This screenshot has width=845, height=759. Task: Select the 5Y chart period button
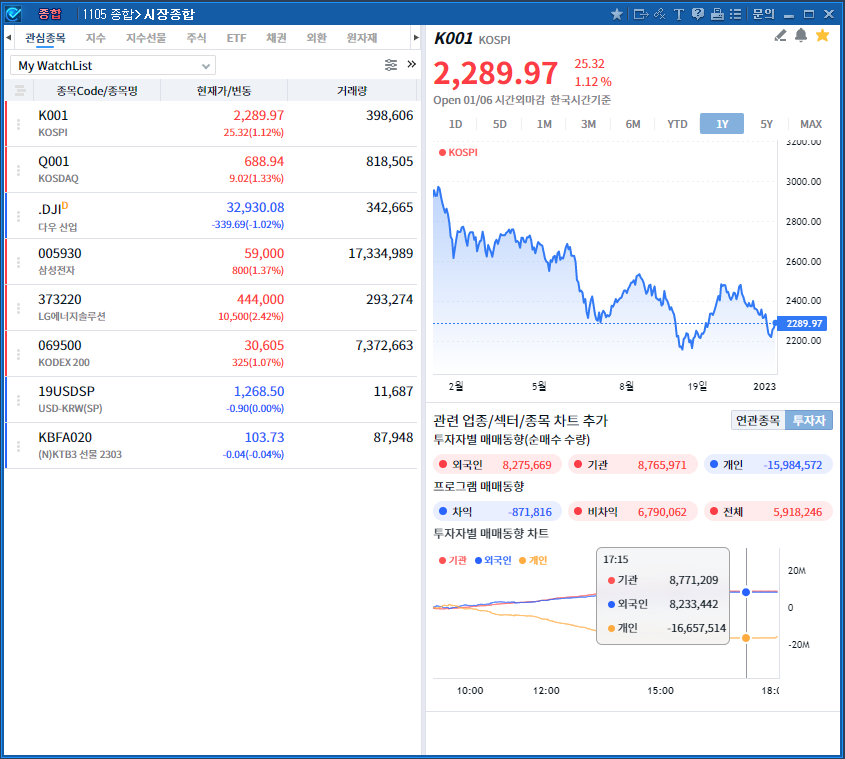coord(766,124)
